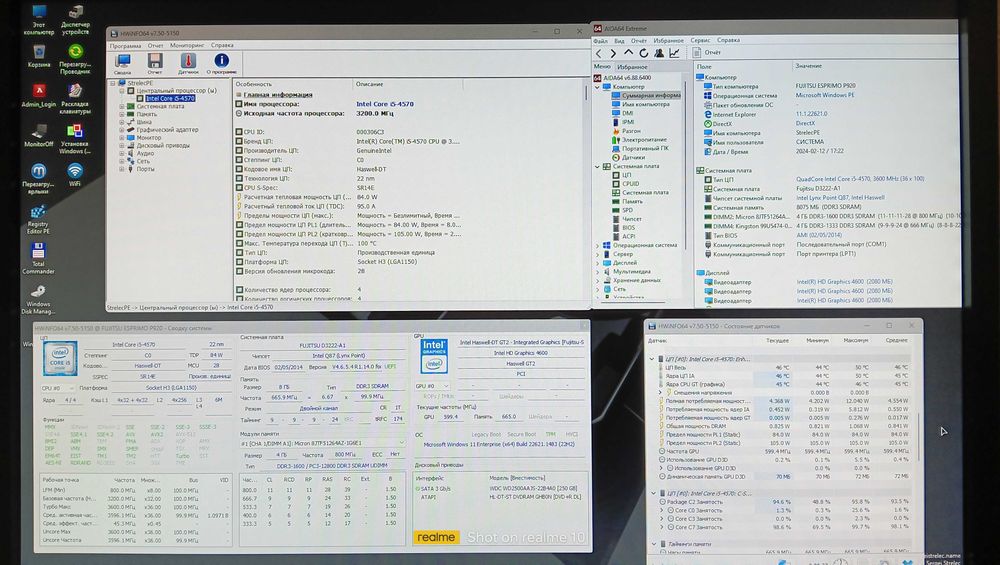Switch to the Избранное tab beside Меню
The width and height of the screenshot is (1000, 565).
[x=632, y=67]
